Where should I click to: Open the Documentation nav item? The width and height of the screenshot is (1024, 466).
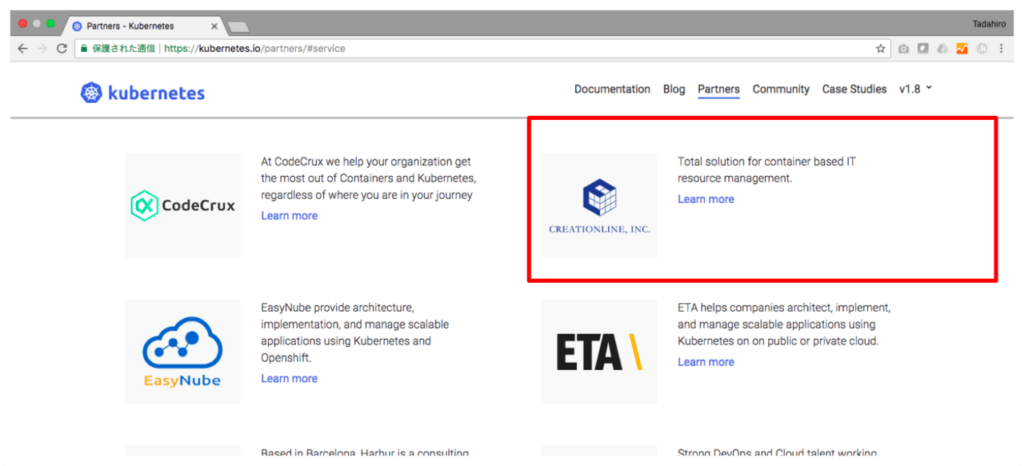(x=612, y=89)
